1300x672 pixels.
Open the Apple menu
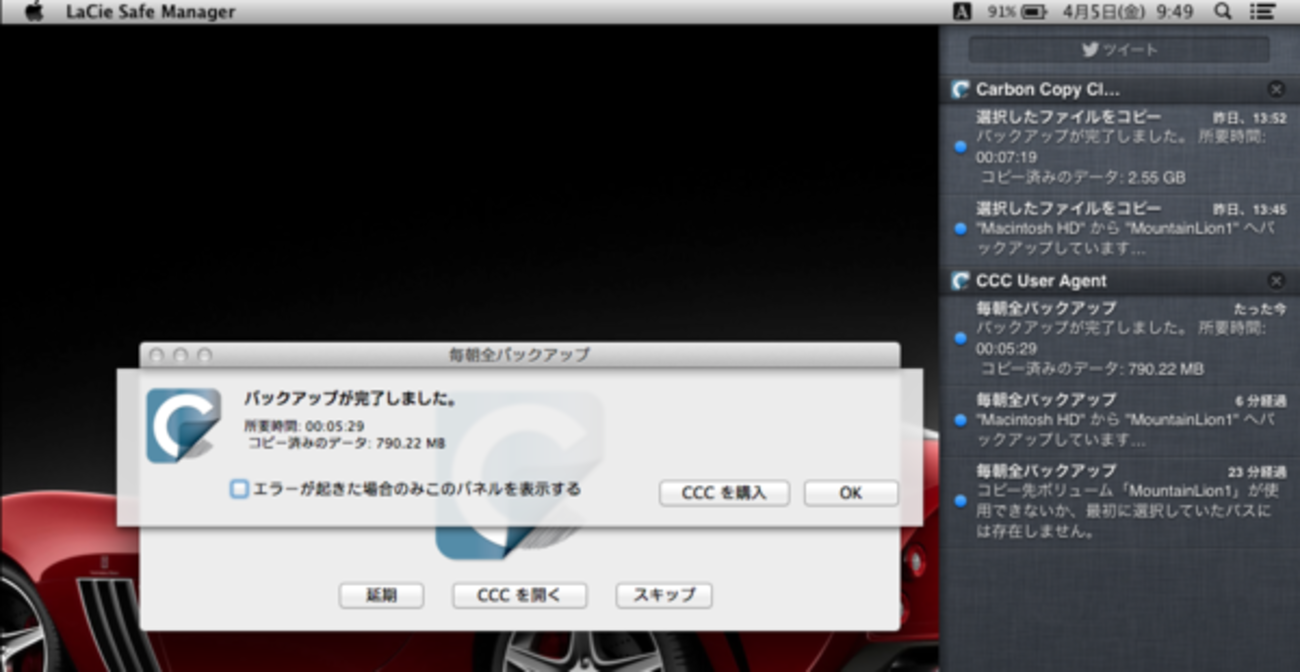33,12
